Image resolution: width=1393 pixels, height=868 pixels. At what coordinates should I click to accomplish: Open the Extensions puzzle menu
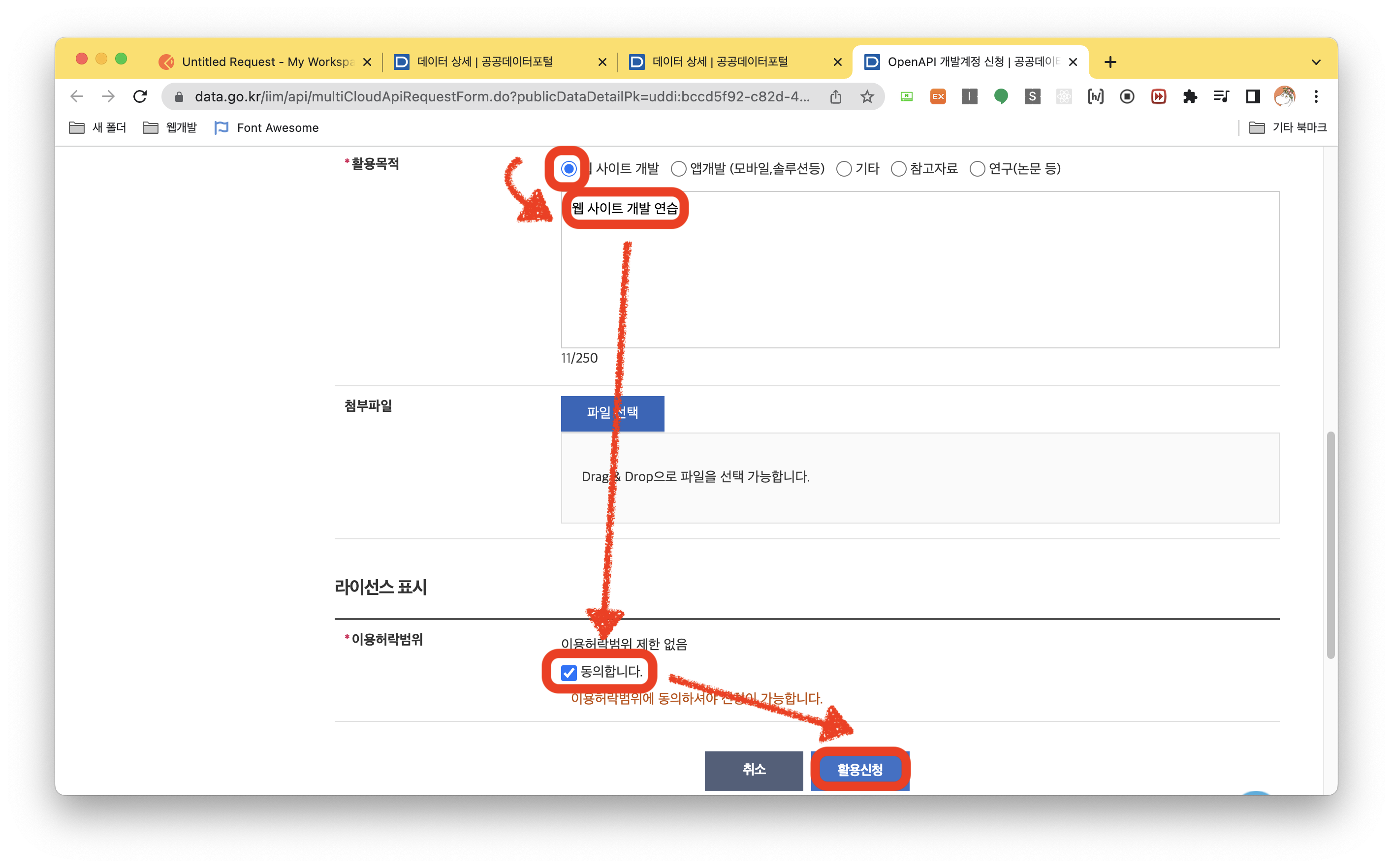(1190, 96)
